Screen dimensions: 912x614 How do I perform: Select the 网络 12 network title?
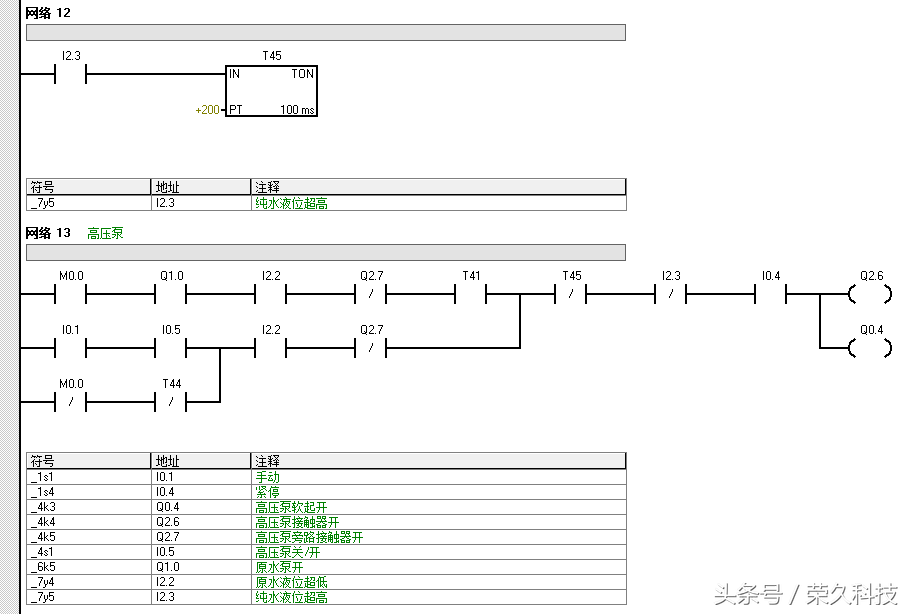pyautogui.click(x=48, y=13)
